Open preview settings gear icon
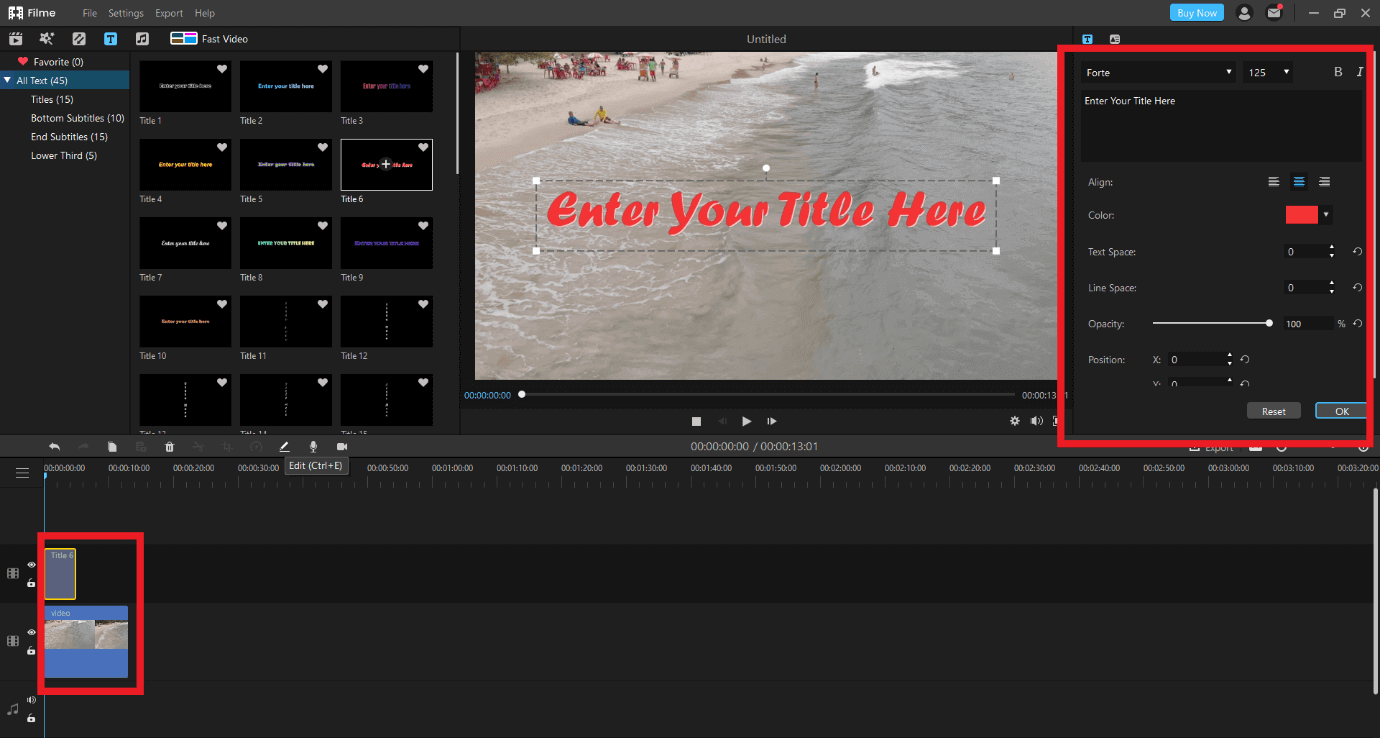The image size is (1380, 738). (x=1015, y=421)
